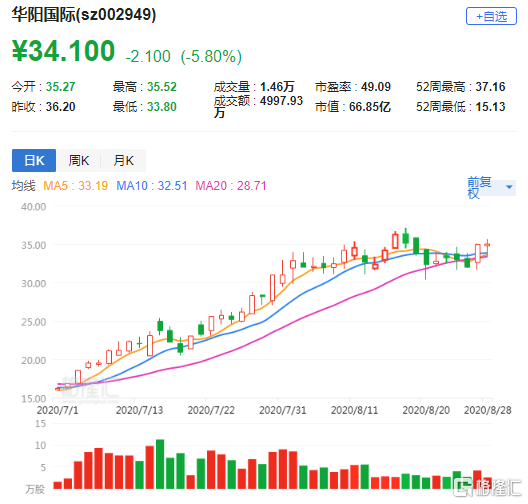Click the percentage change (-5.80%)

211,56
